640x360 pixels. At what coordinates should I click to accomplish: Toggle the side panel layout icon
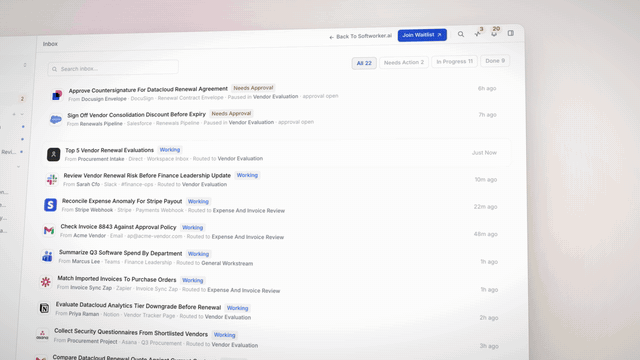pos(511,33)
